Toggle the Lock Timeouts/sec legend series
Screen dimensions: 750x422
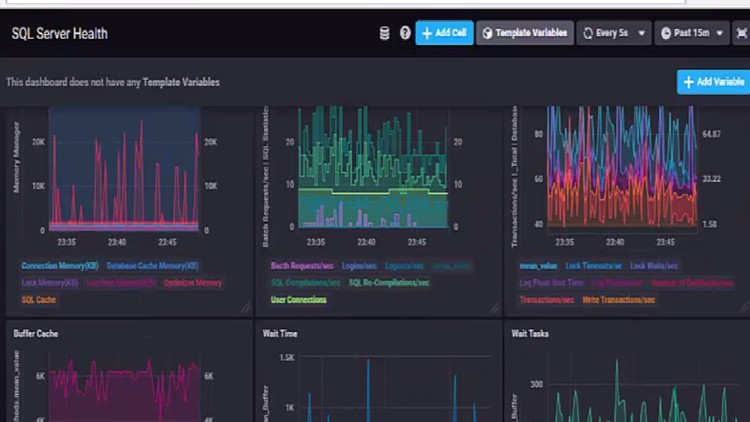(x=593, y=266)
